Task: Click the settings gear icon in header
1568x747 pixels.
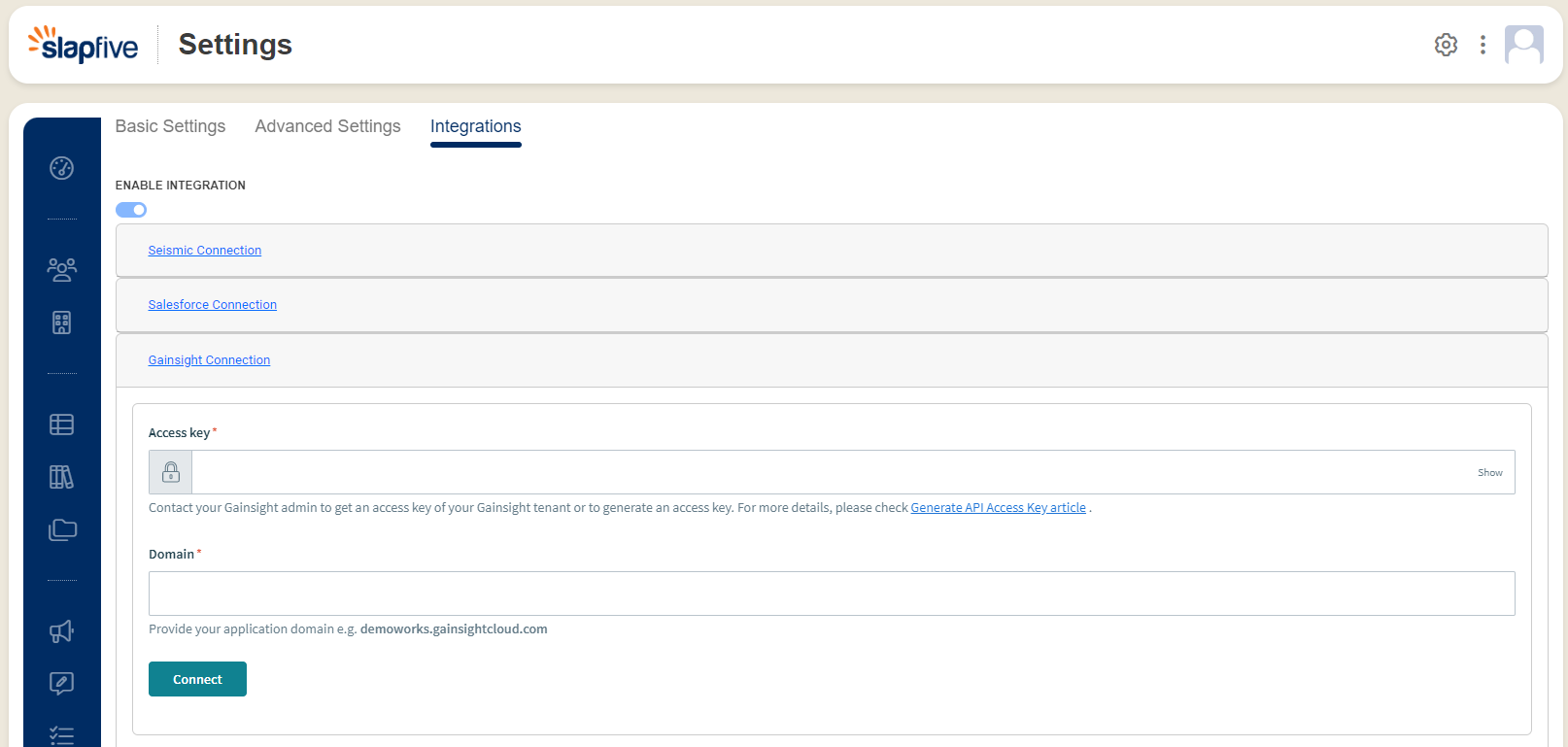Action: click(1446, 45)
